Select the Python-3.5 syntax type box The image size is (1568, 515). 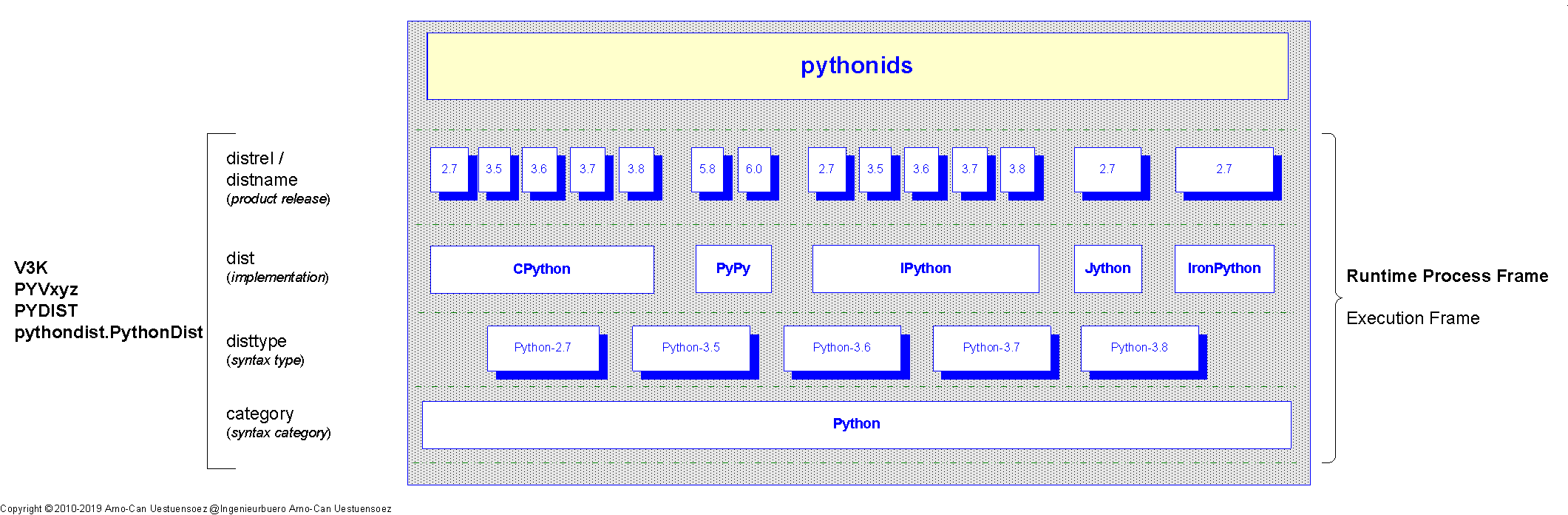[690, 348]
